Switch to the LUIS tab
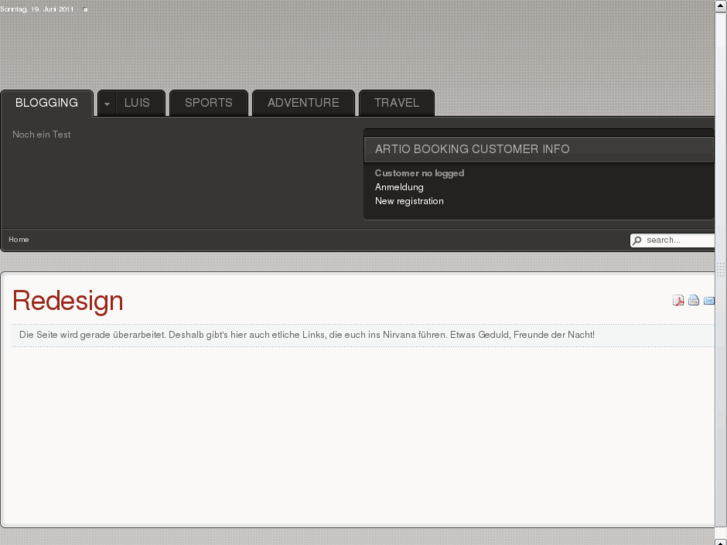 pos(137,103)
